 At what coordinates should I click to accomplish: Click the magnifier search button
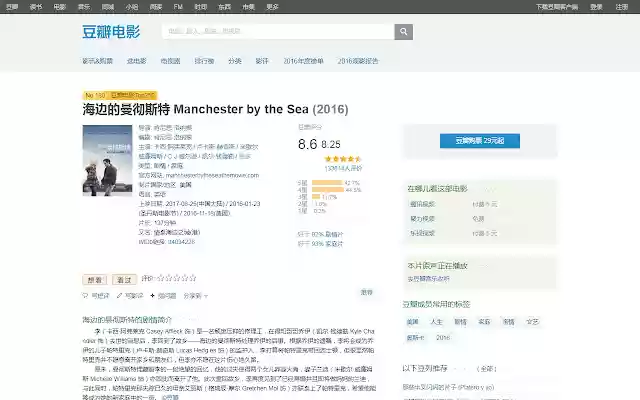click(x=403, y=31)
